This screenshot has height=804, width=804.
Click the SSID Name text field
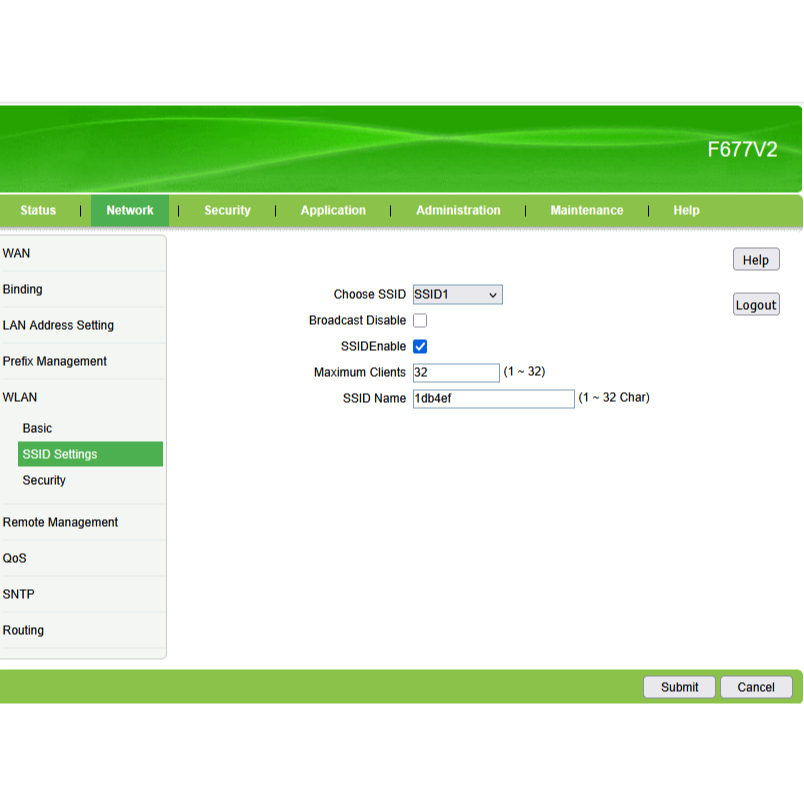coord(493,399)
